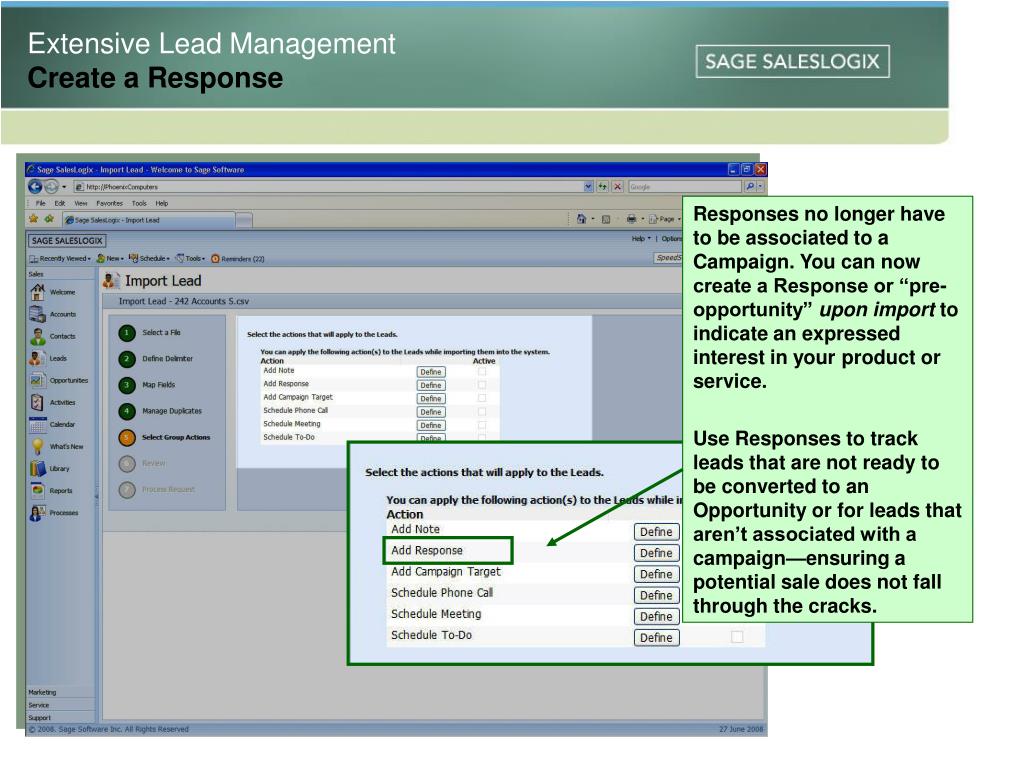Screen dimensions: 1024x768
Task: Open the Recently Viewed dropdown
Action: (x=59, y=259)
